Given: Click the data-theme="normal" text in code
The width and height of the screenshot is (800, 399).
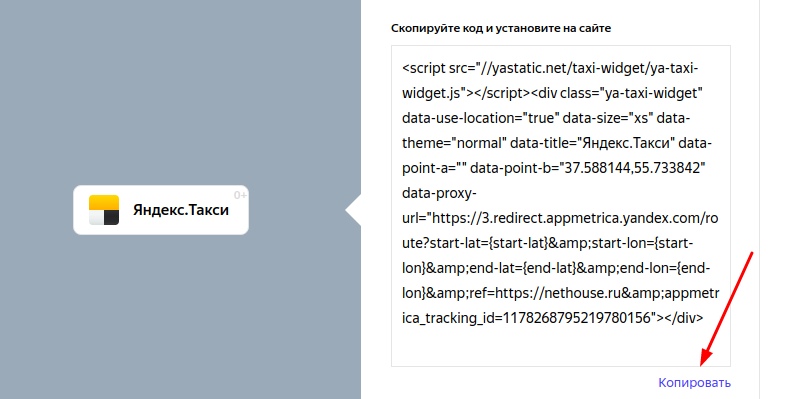Looking at the screenshot, I should (x=455, y=143).
